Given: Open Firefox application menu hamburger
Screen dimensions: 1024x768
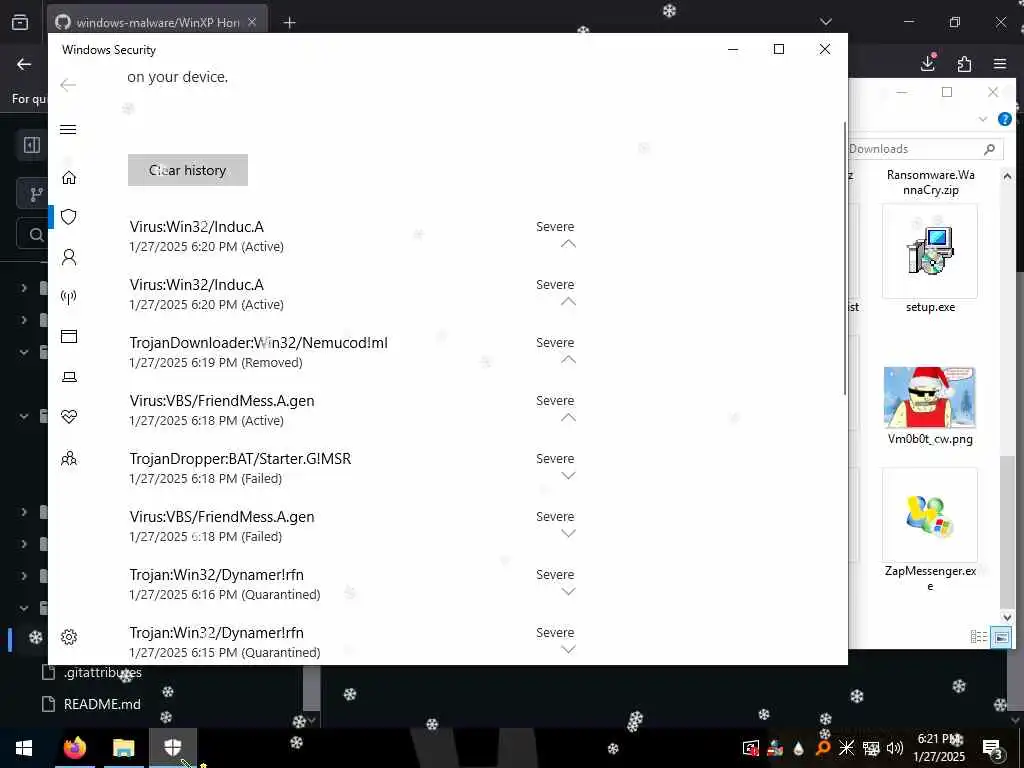Looking at the screenshot, I should tap(1000, 64).
